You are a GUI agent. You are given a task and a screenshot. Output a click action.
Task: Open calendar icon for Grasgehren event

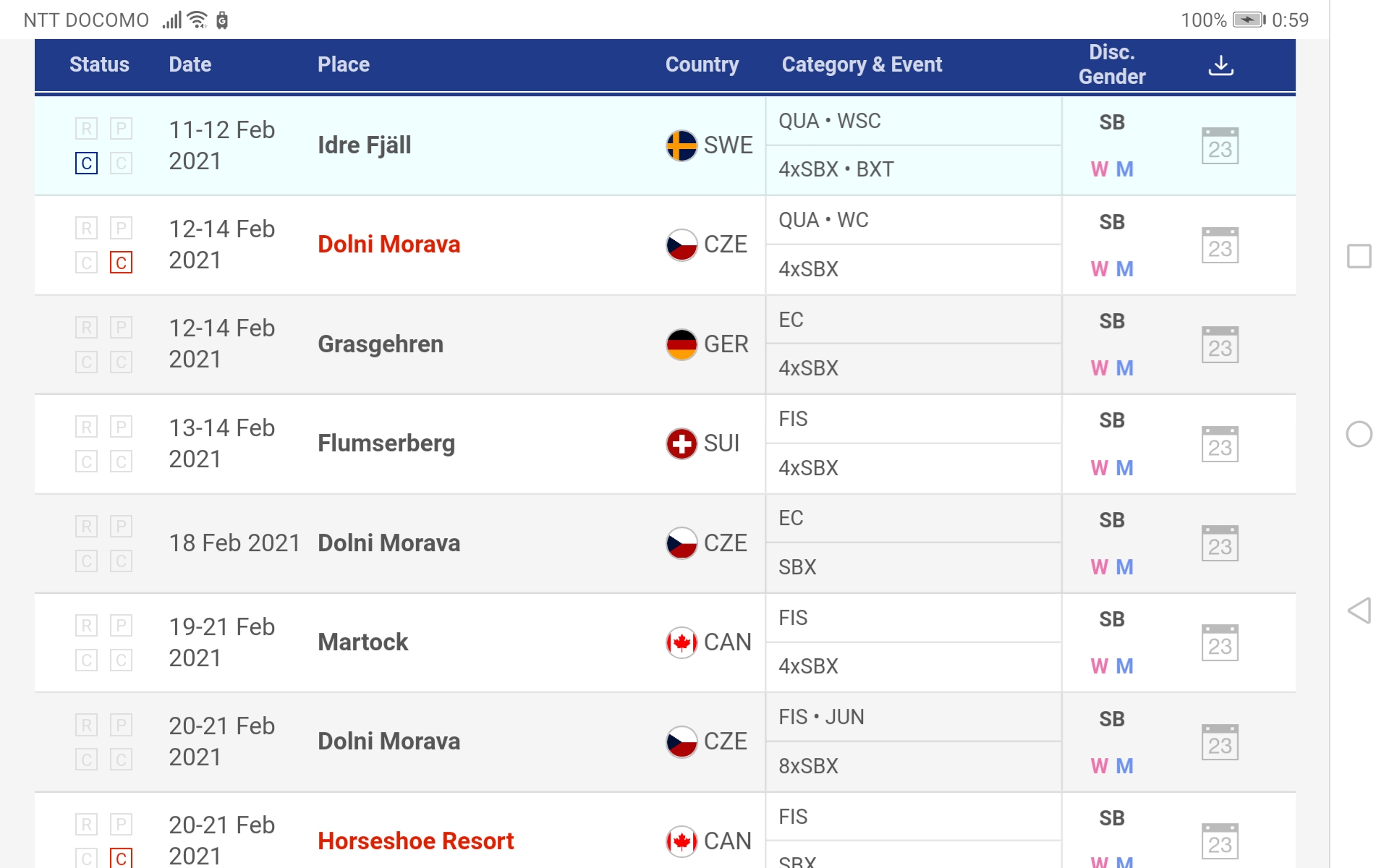point(1220,345)
